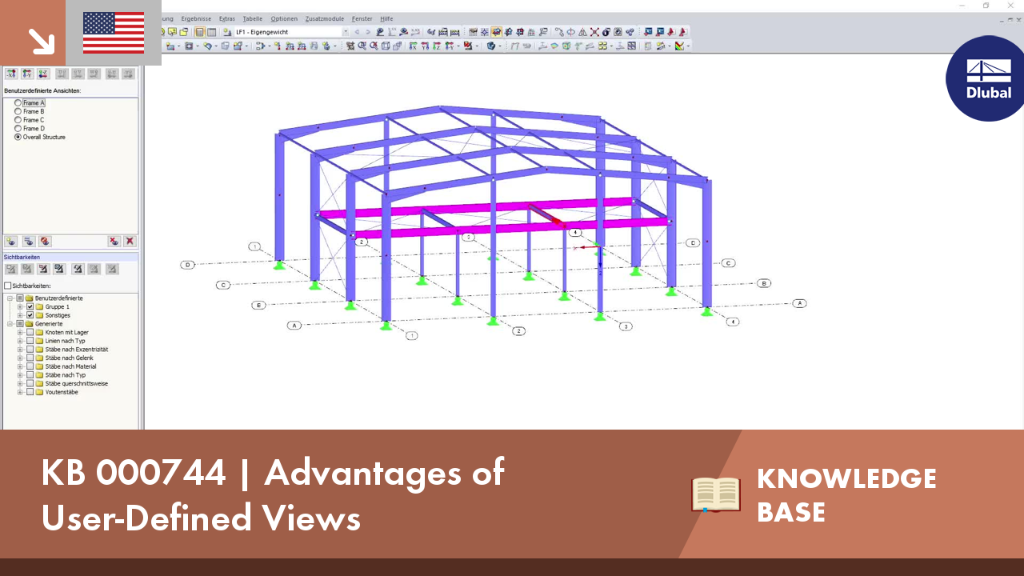Open the Zusatzmodule menu
This screenshot has height=576, width=1024.
pos(325,19)
